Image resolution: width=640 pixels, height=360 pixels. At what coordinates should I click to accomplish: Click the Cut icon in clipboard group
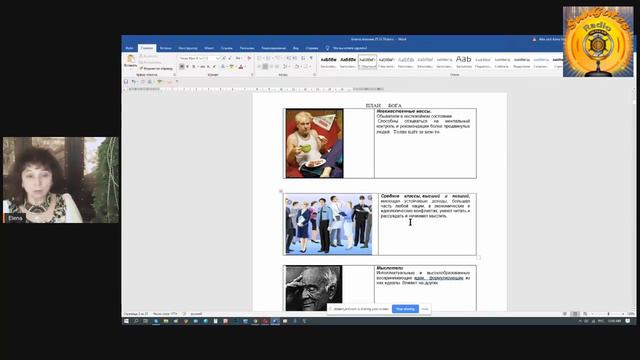pyautogui.click(x=141, y=56)
